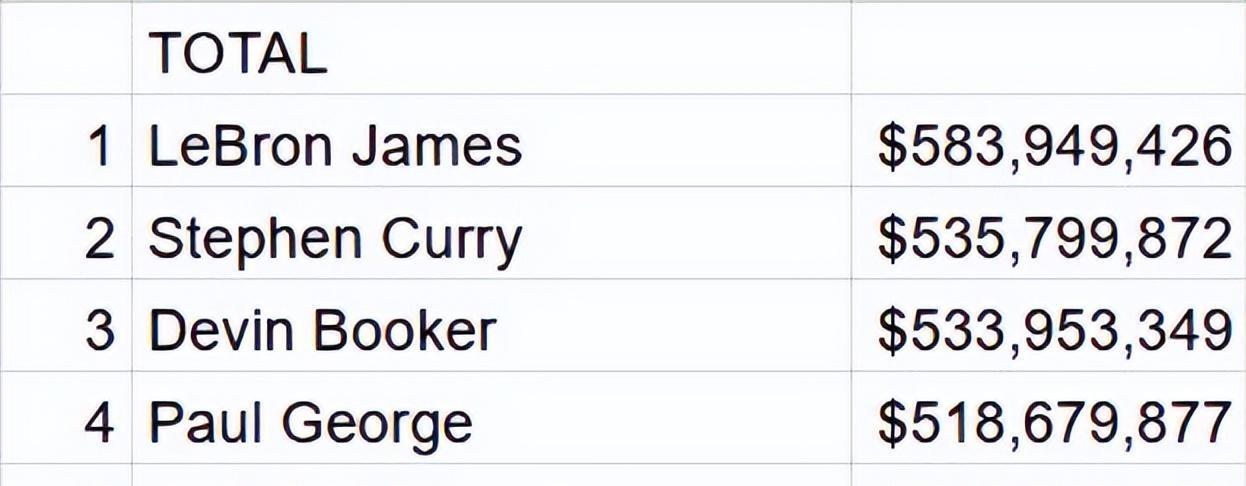Click the empty cell below Paul George
Image resolution: width=1246 pixels, height=486 pixels.
pyautogui.click(x=490, y=476)
